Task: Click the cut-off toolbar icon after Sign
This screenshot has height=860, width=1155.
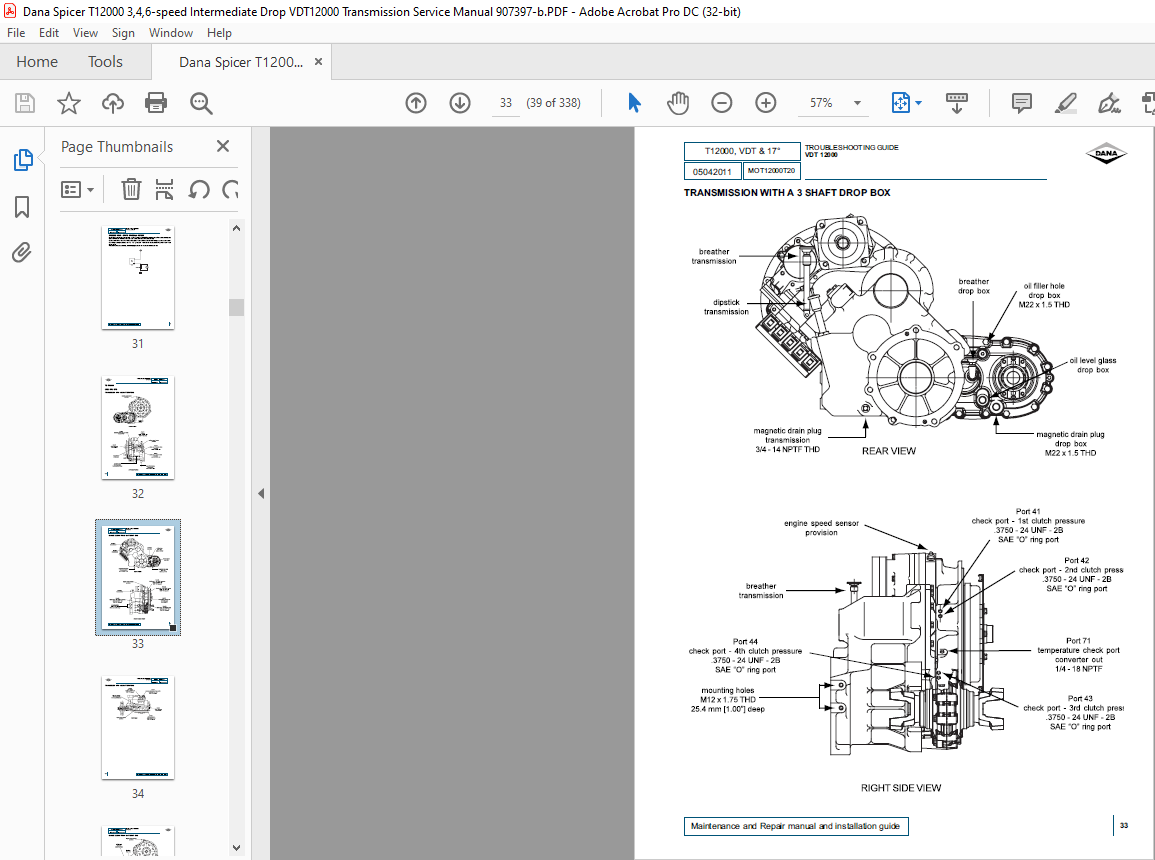Action: (1148, 103)
